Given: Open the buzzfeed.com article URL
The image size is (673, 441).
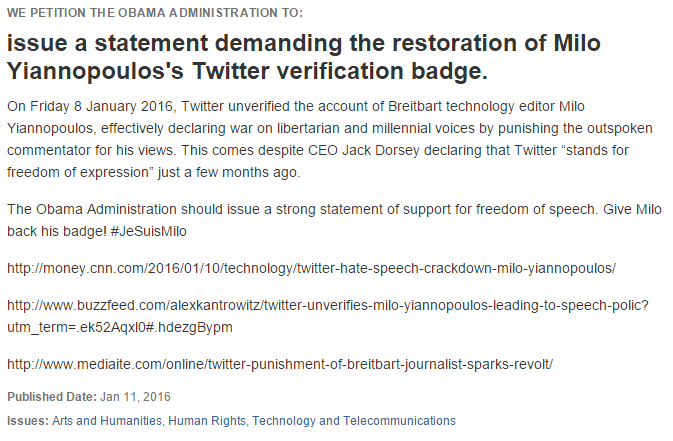Looking at the screenshot, I should (x=328, y=307).
